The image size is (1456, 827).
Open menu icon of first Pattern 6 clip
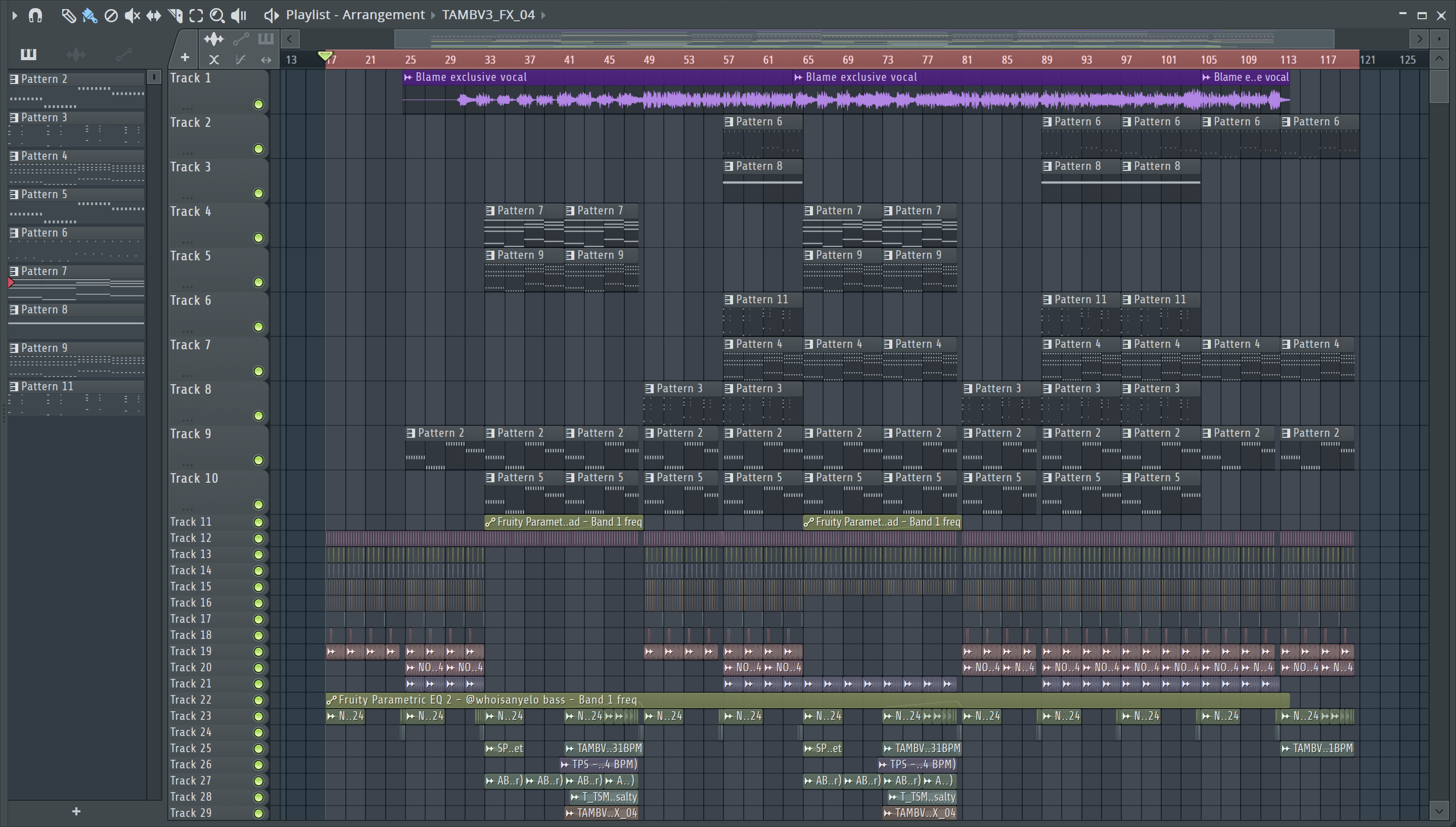729,121
